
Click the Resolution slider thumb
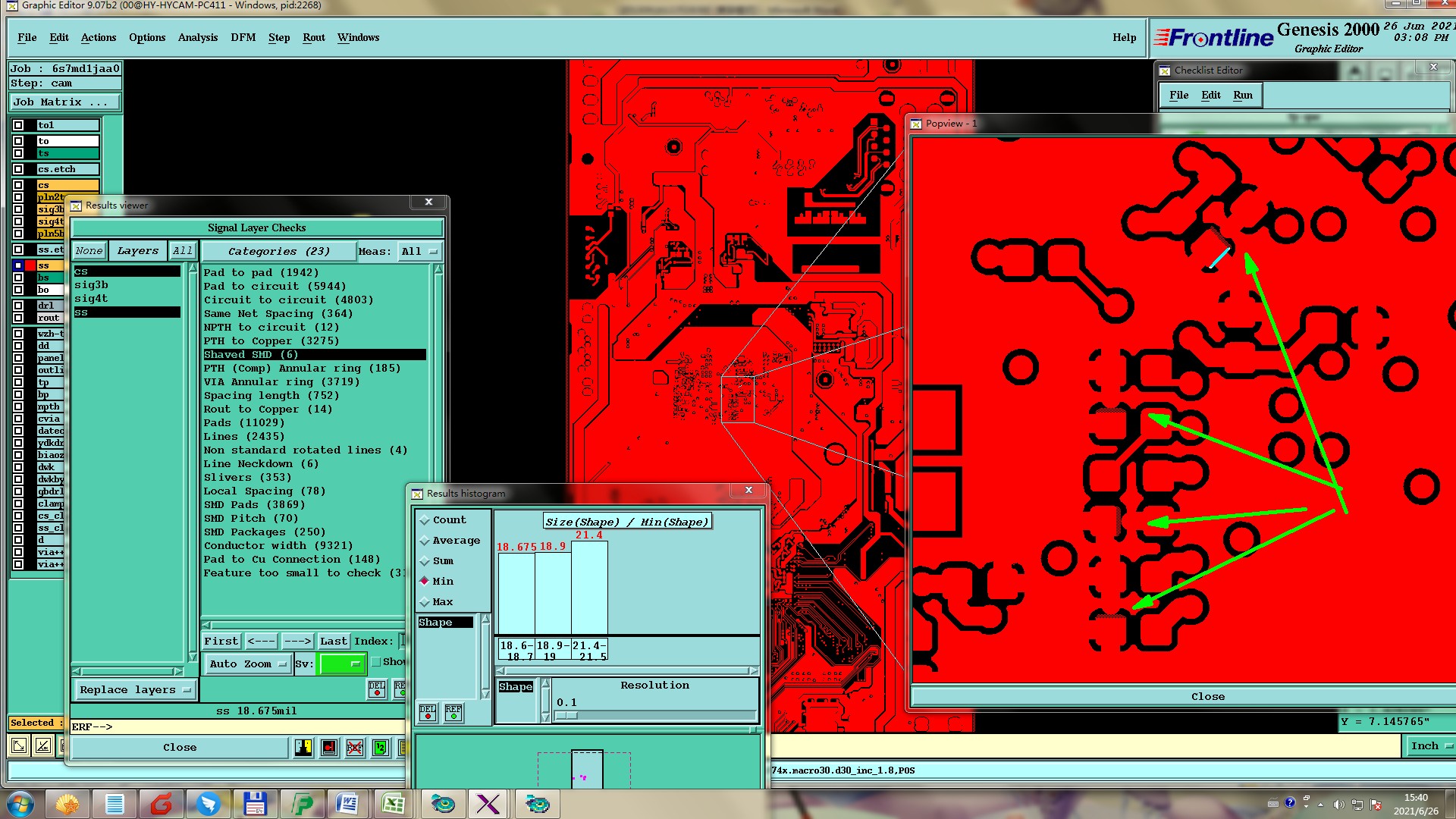566,715
